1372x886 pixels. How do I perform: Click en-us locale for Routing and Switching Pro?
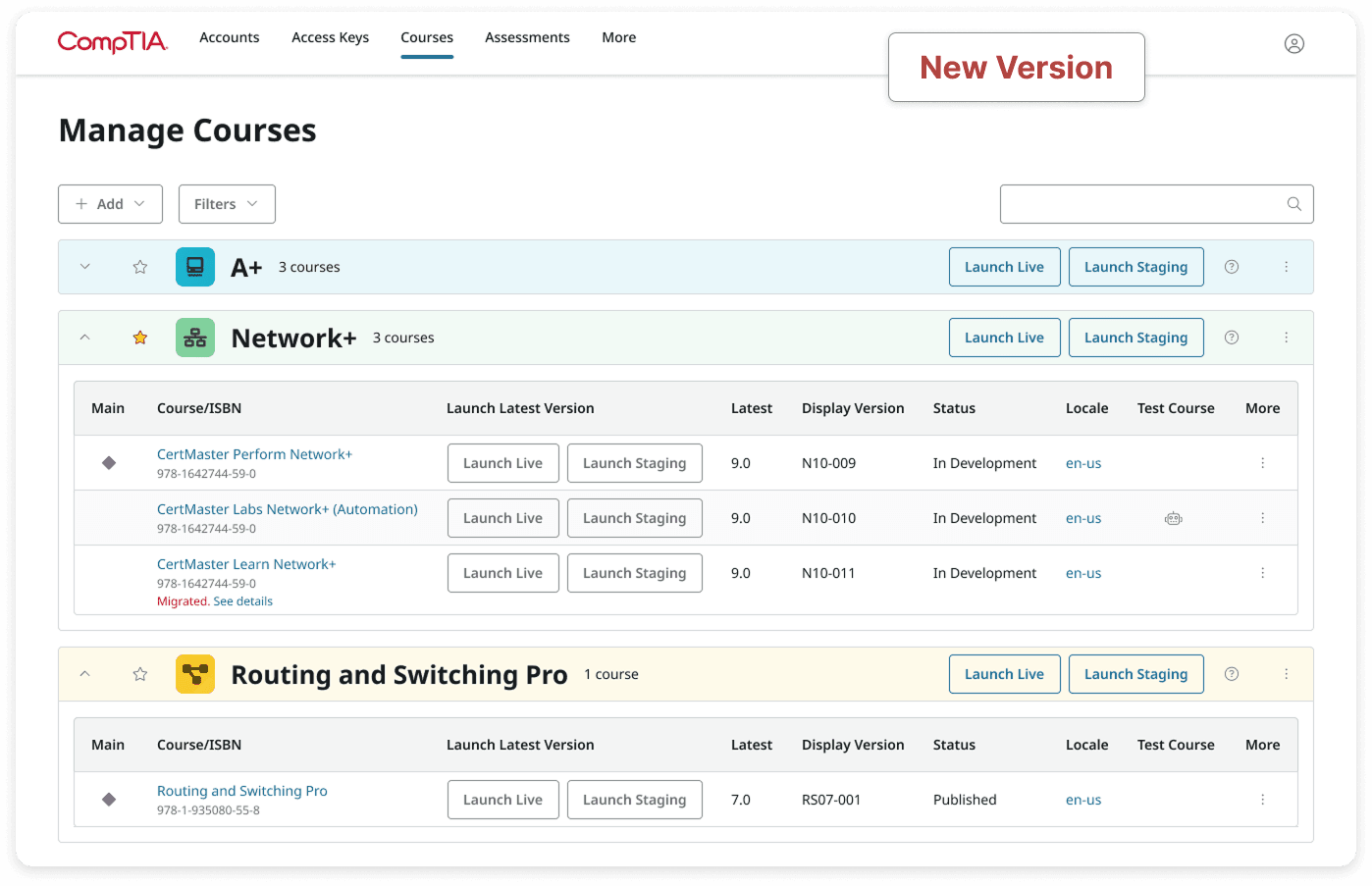coord(1083,800)
